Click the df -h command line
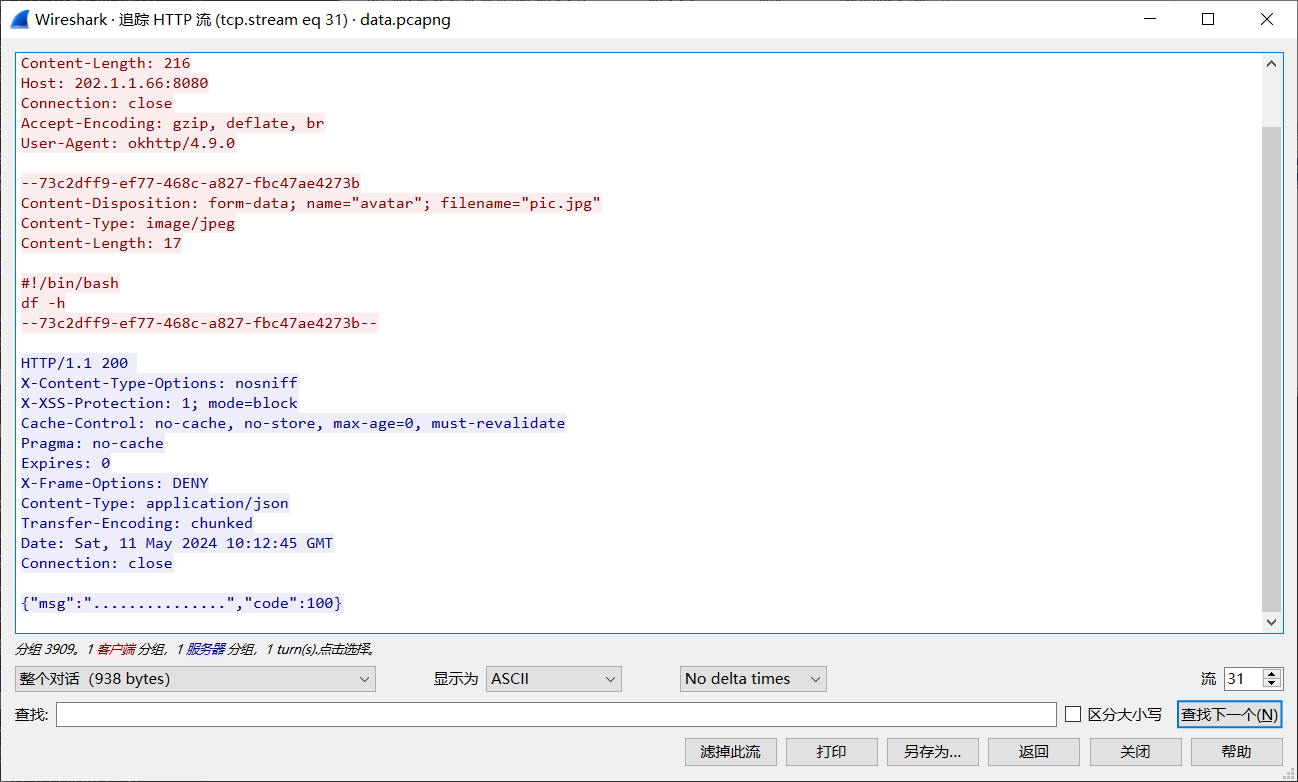Screen dimensions: 1298x782 pyautogui.click(x=43, y=303)
